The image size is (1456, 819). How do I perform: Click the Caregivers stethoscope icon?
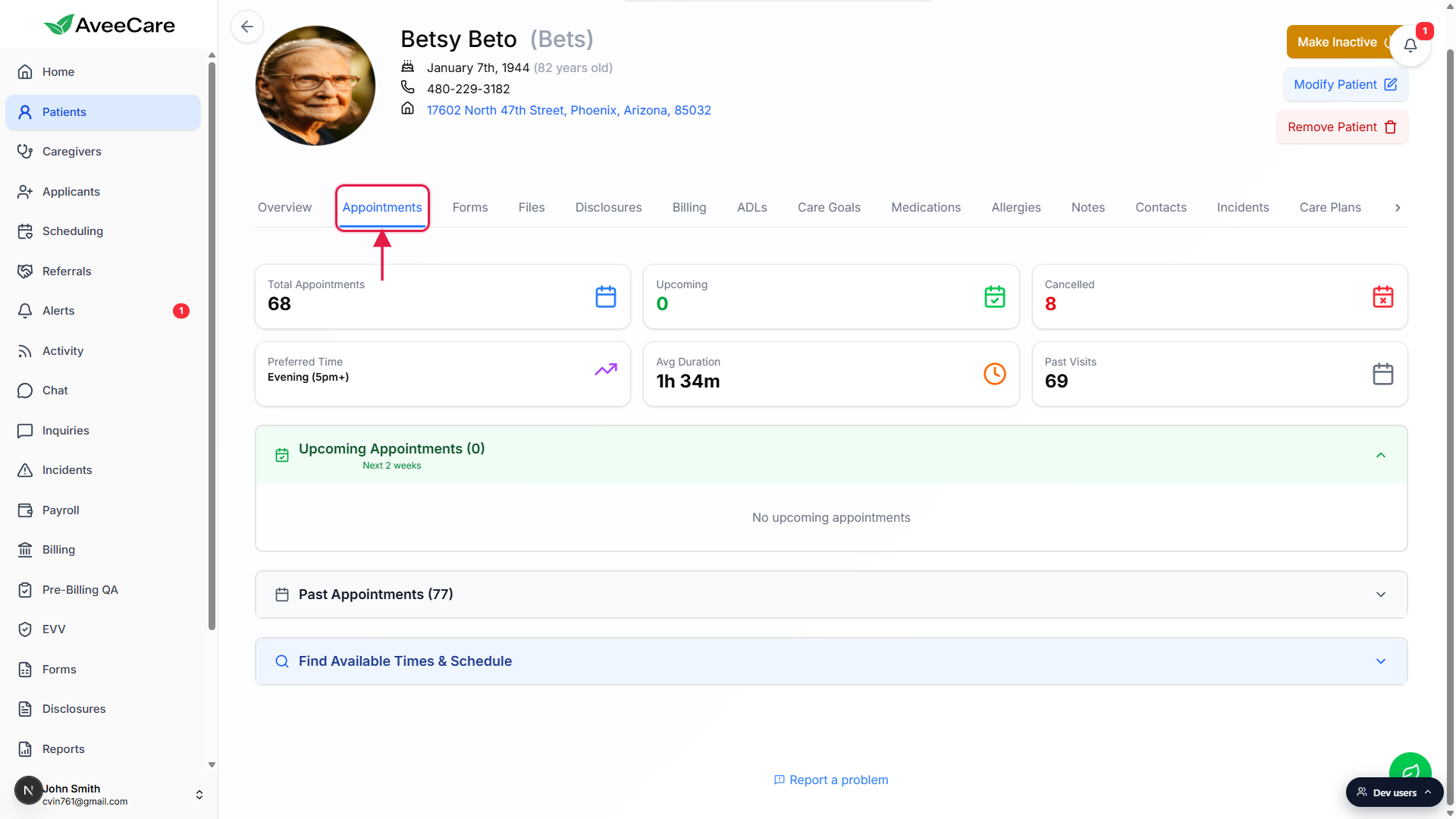point(25,152)
